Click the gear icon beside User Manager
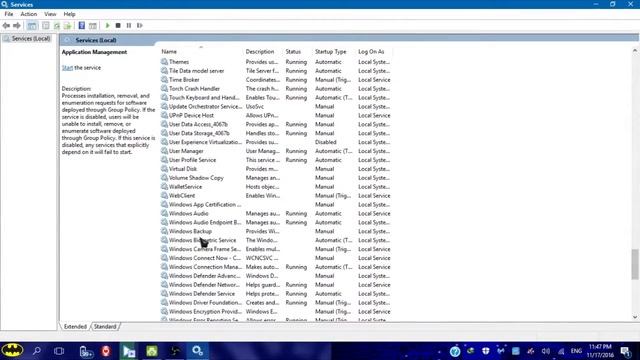 point(164,151)
